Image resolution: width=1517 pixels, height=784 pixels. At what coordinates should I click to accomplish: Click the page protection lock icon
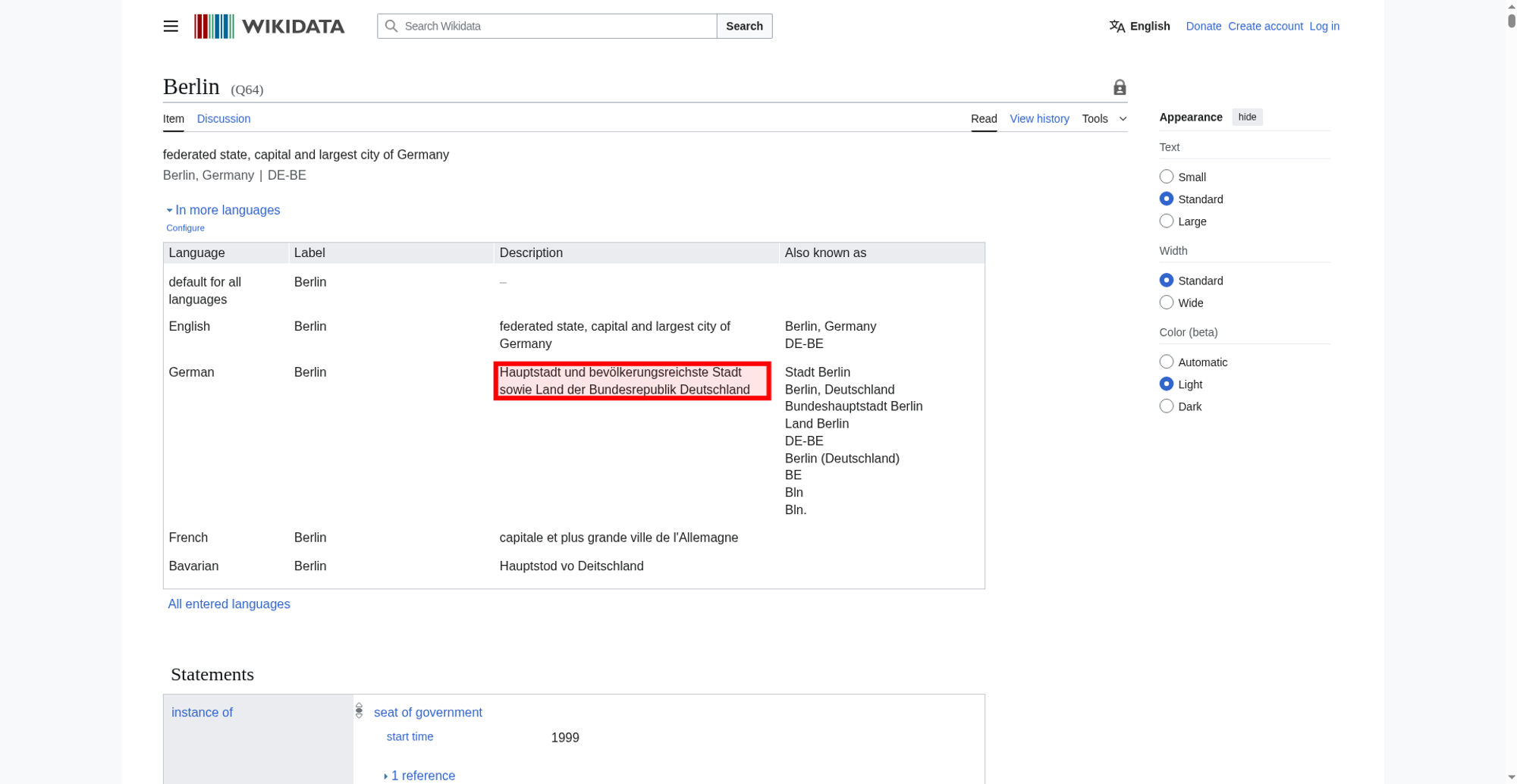1120,88
